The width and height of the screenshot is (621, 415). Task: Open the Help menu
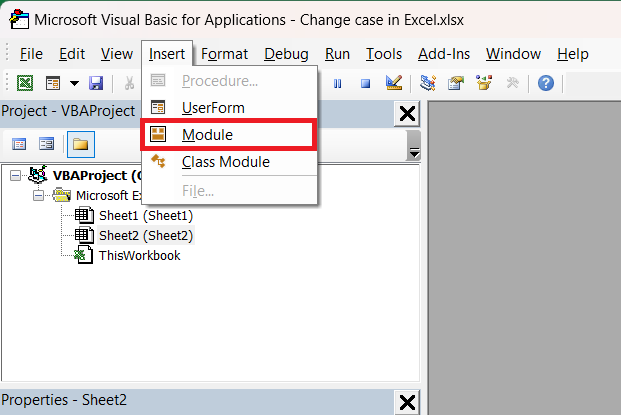point(573,54)
